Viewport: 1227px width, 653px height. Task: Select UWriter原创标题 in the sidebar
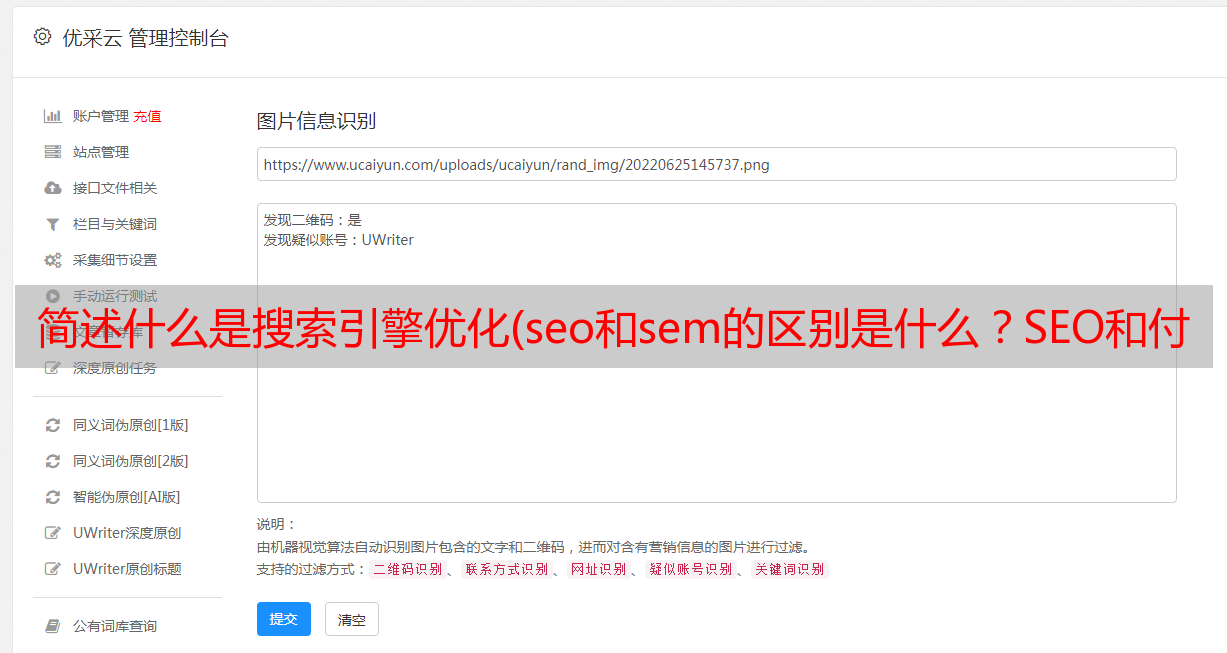[127, 569]
